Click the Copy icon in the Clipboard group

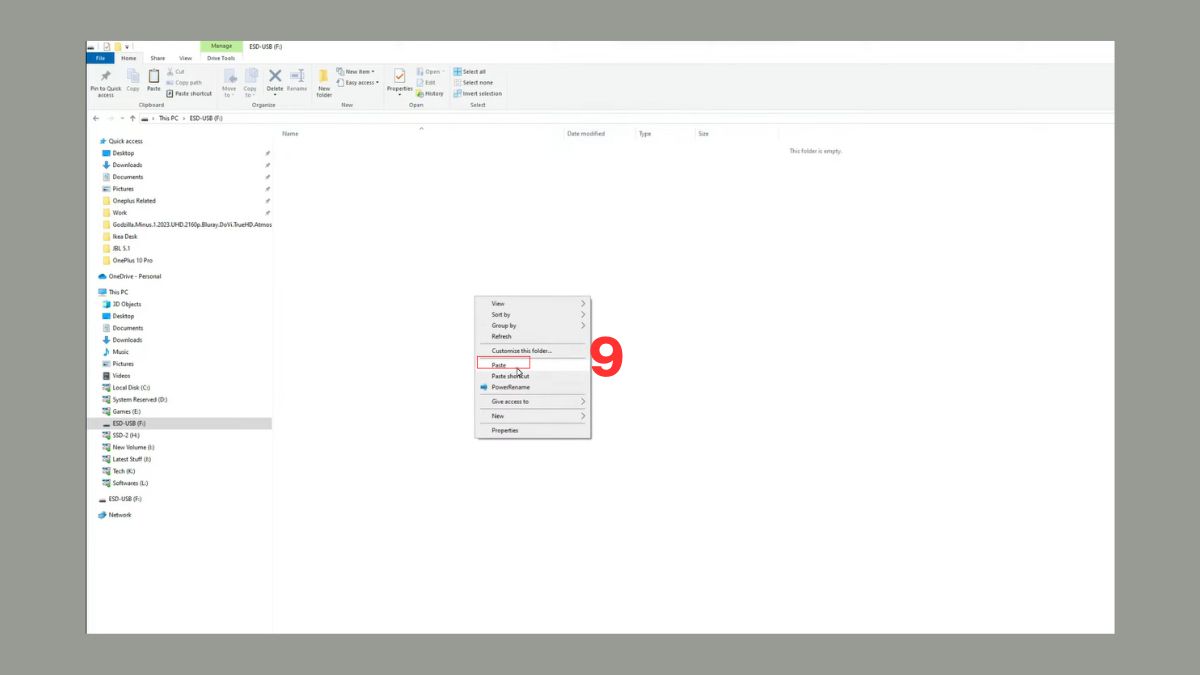click(x=133, y=78)
